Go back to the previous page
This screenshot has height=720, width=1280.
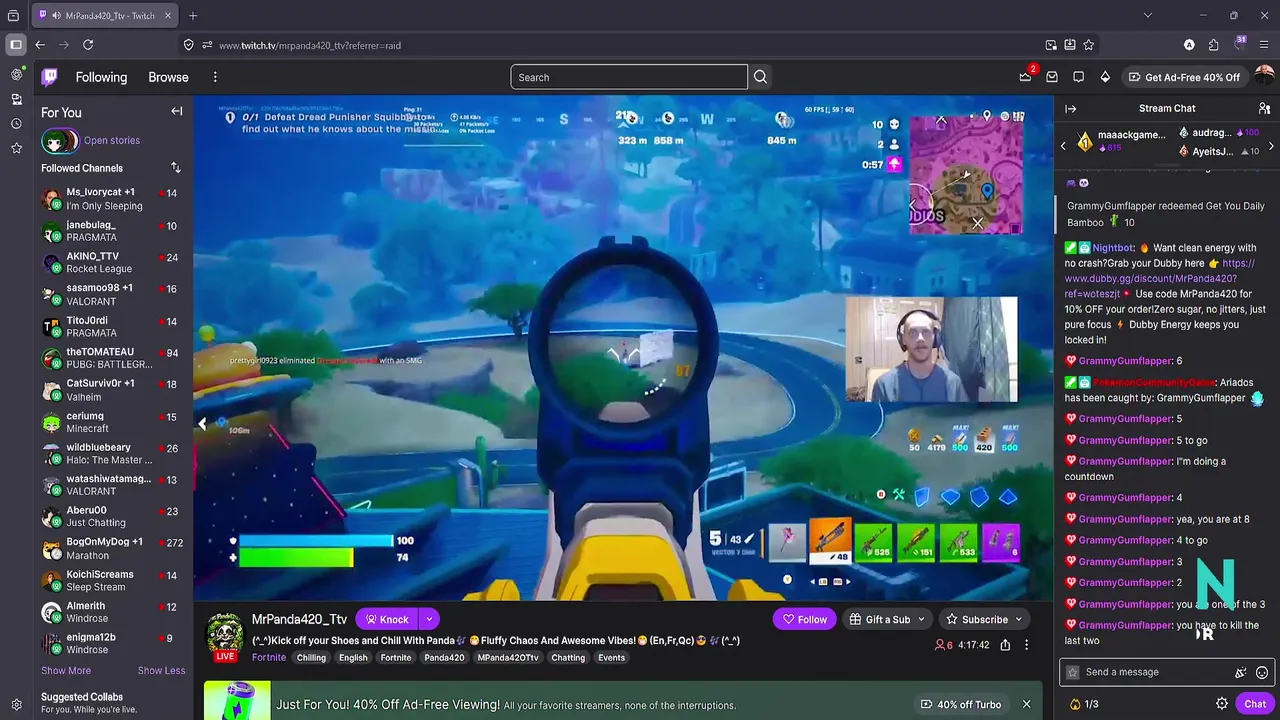pos(40,45)
